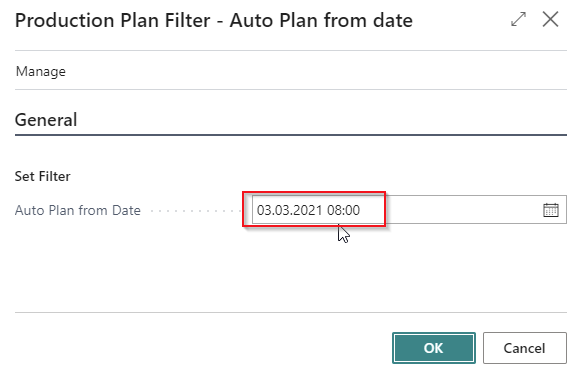Expand the dialog to full screen

(x=518, y=19)
